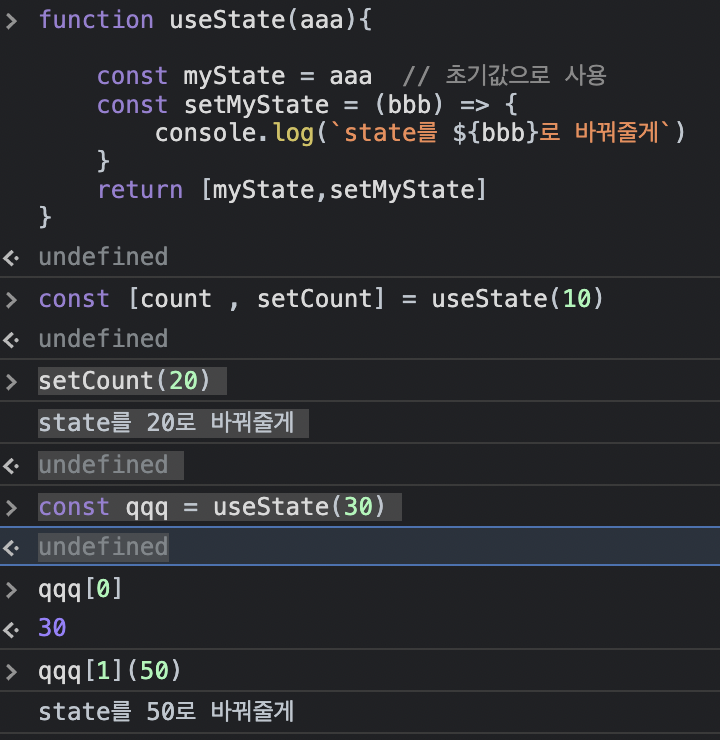
Task: Click the 'return [myState,setMyState]' line
Action: click(292, 190)
